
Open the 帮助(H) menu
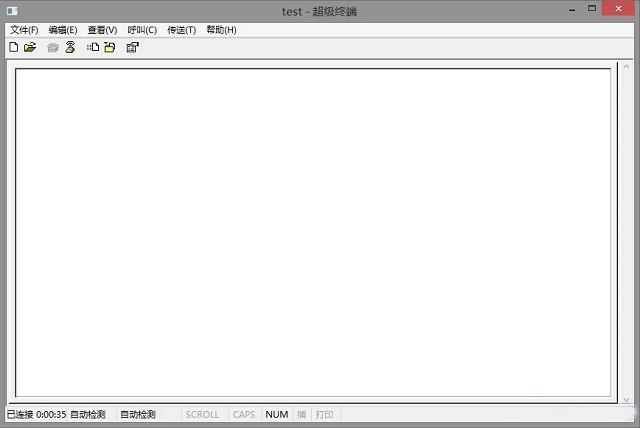(x=221, y=30)
